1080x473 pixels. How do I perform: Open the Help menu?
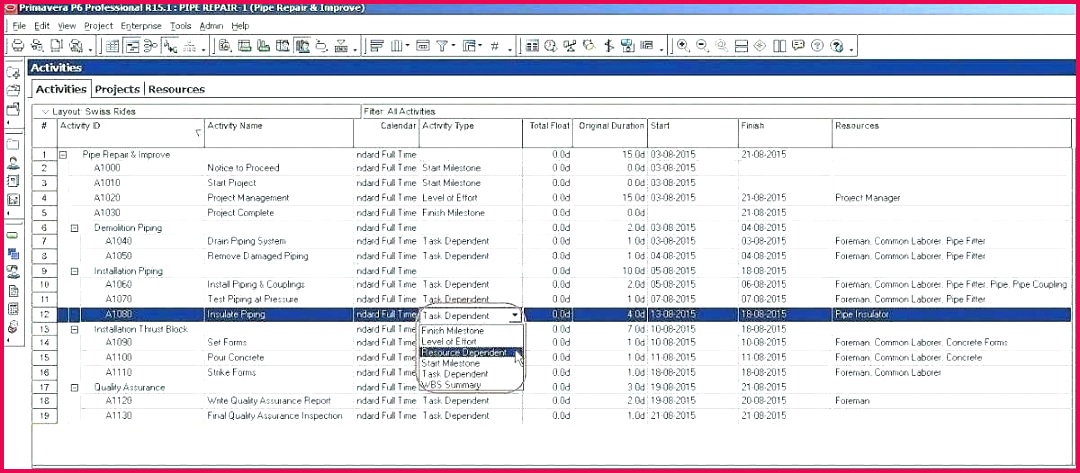coord(240,25)
